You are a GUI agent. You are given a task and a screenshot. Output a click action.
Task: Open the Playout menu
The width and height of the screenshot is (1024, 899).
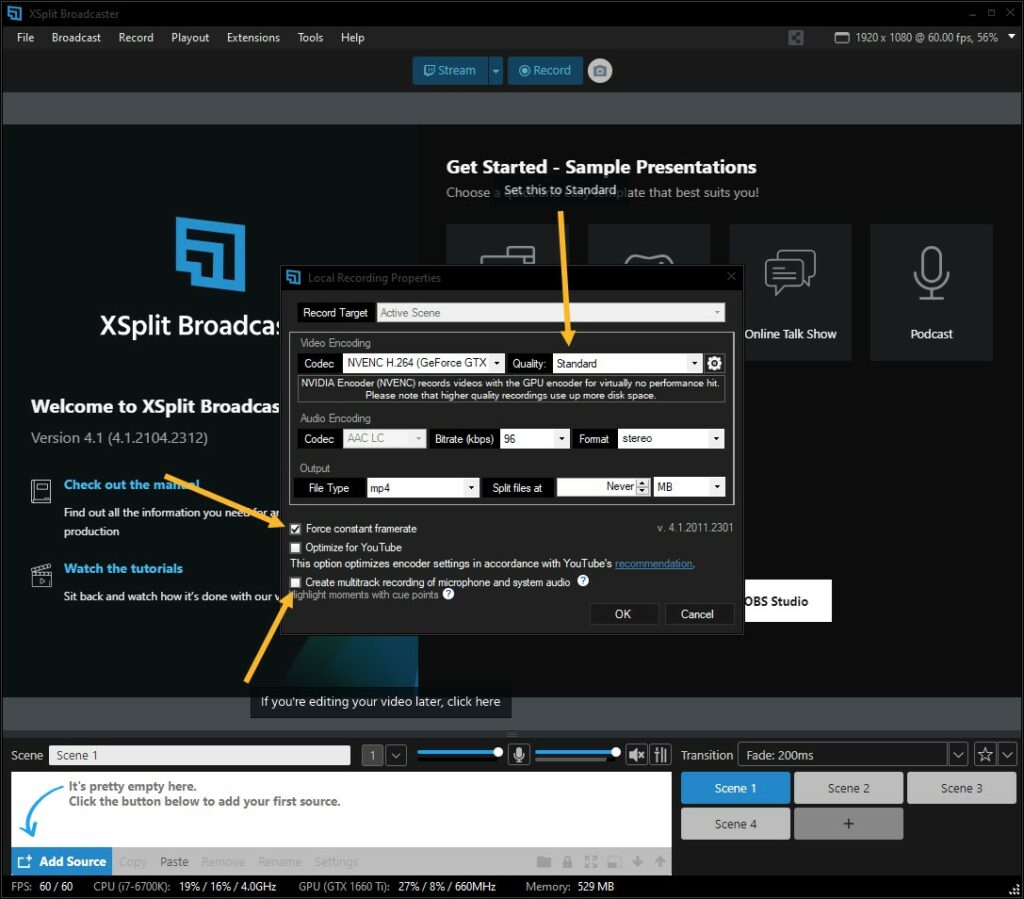(x=190, y=38)
